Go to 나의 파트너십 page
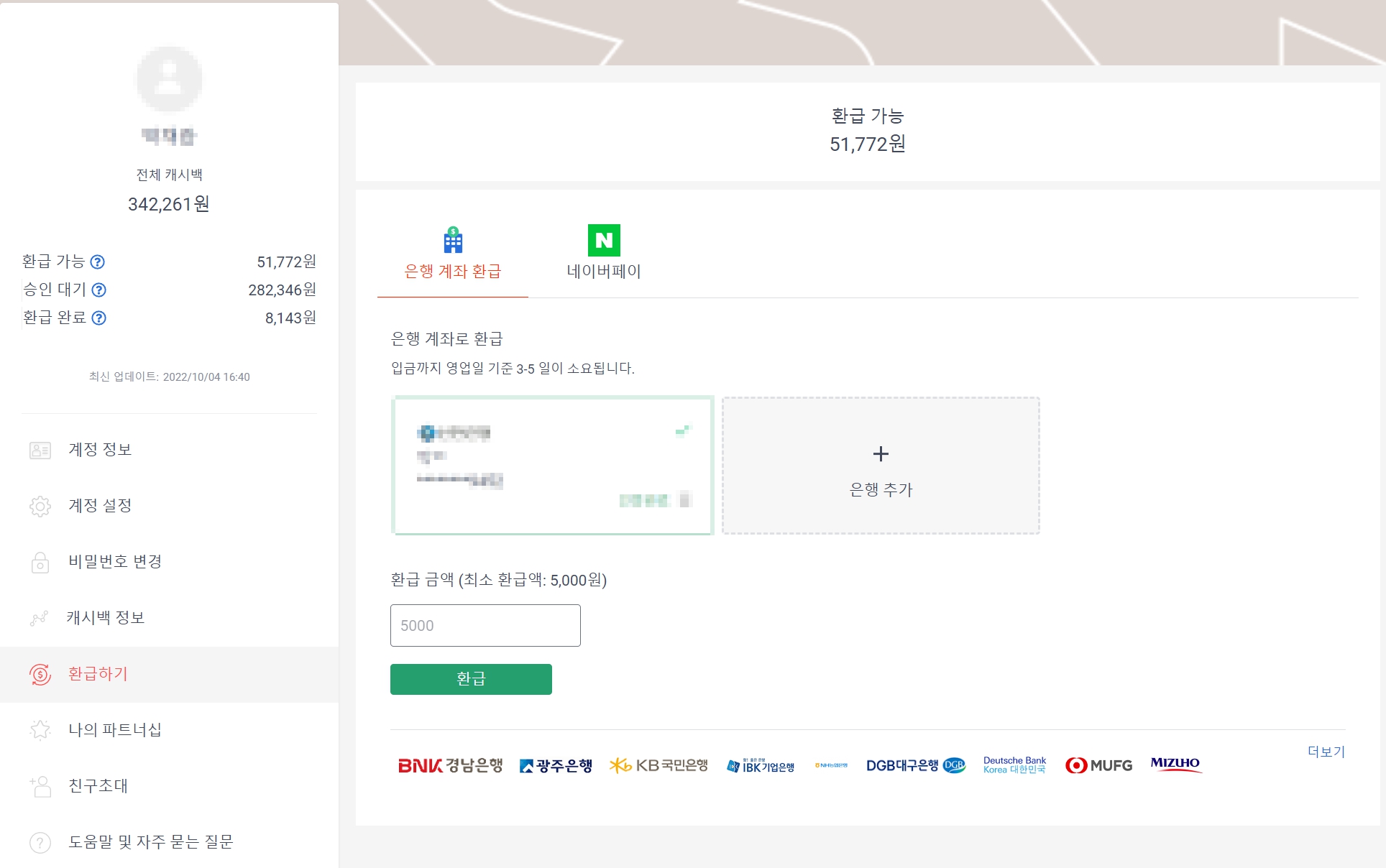This screenshot has width=1386, height=868. [114, 730]
